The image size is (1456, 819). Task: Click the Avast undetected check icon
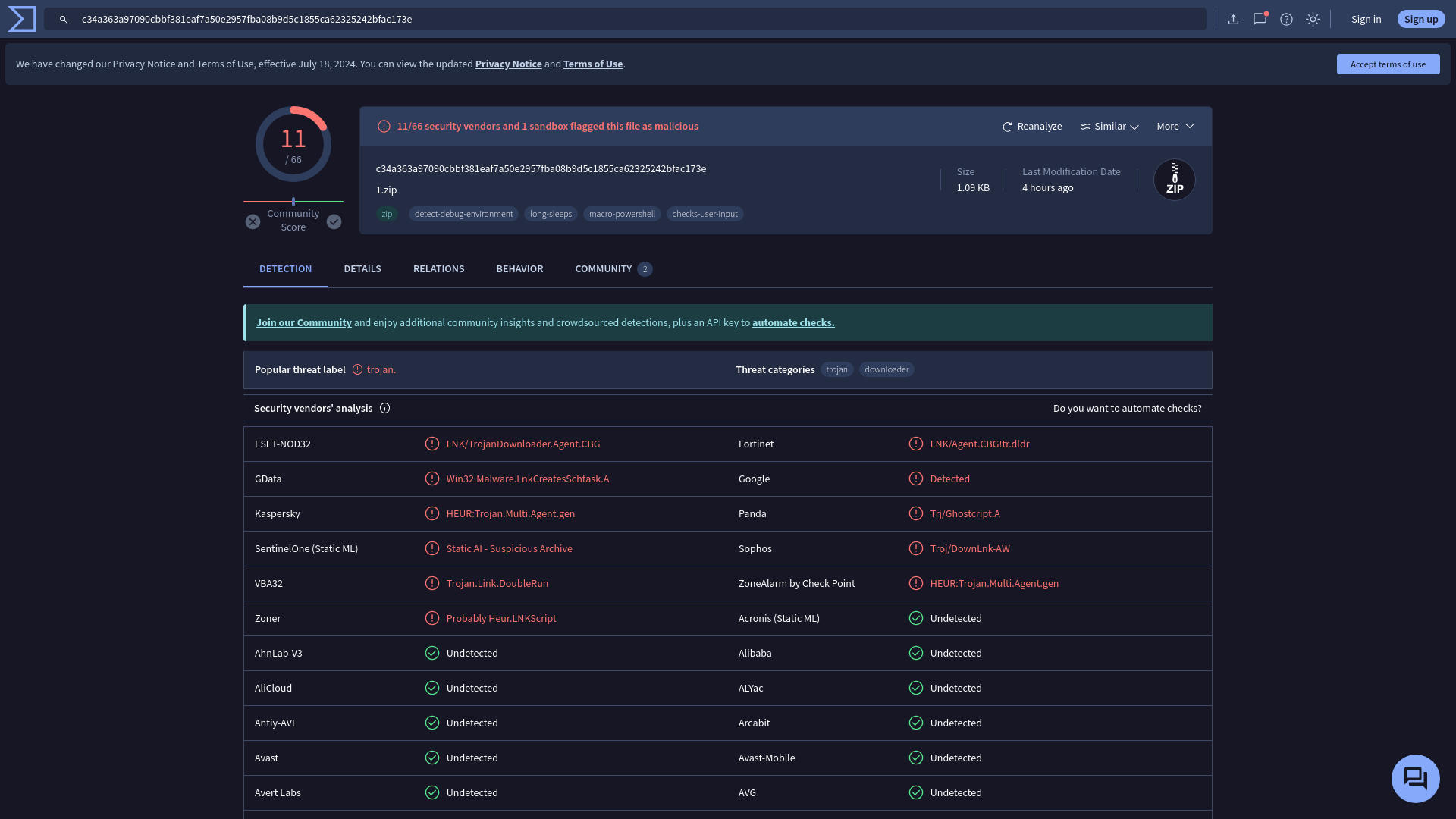coord(432,758)
